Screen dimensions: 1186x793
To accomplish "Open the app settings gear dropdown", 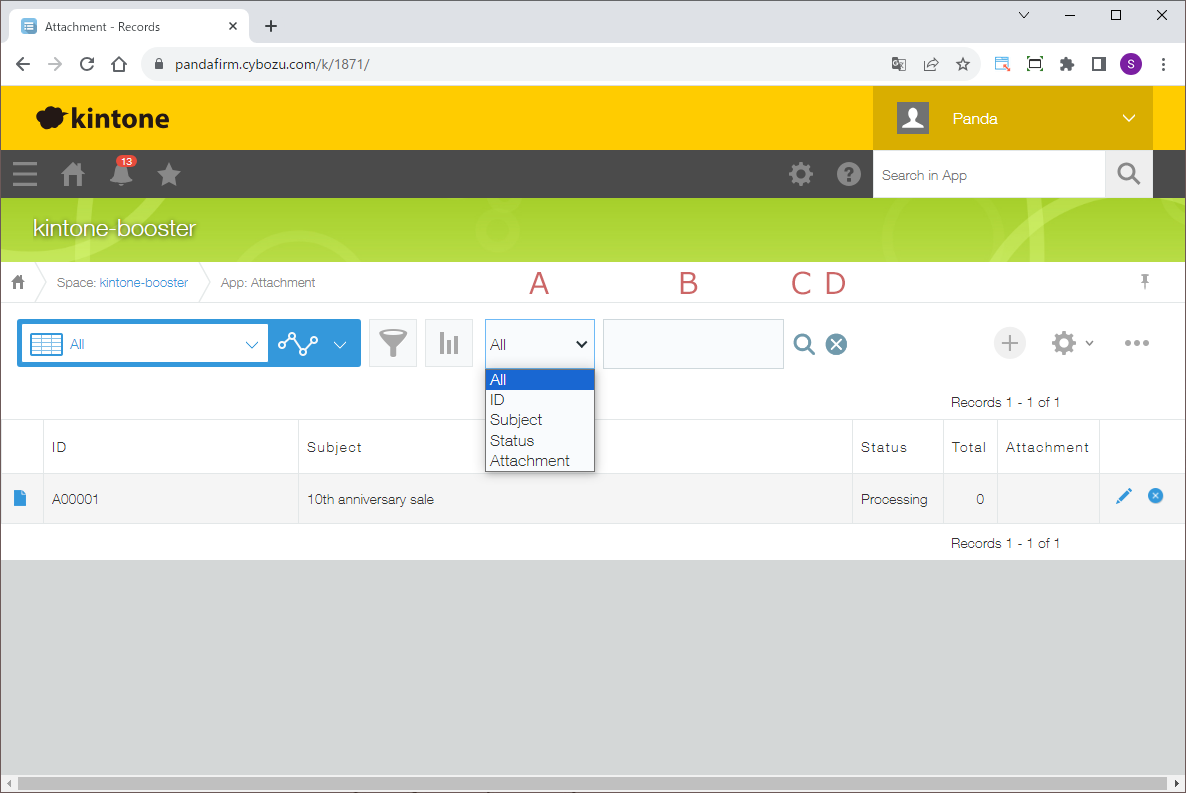I will click(x=1072, y=343).
